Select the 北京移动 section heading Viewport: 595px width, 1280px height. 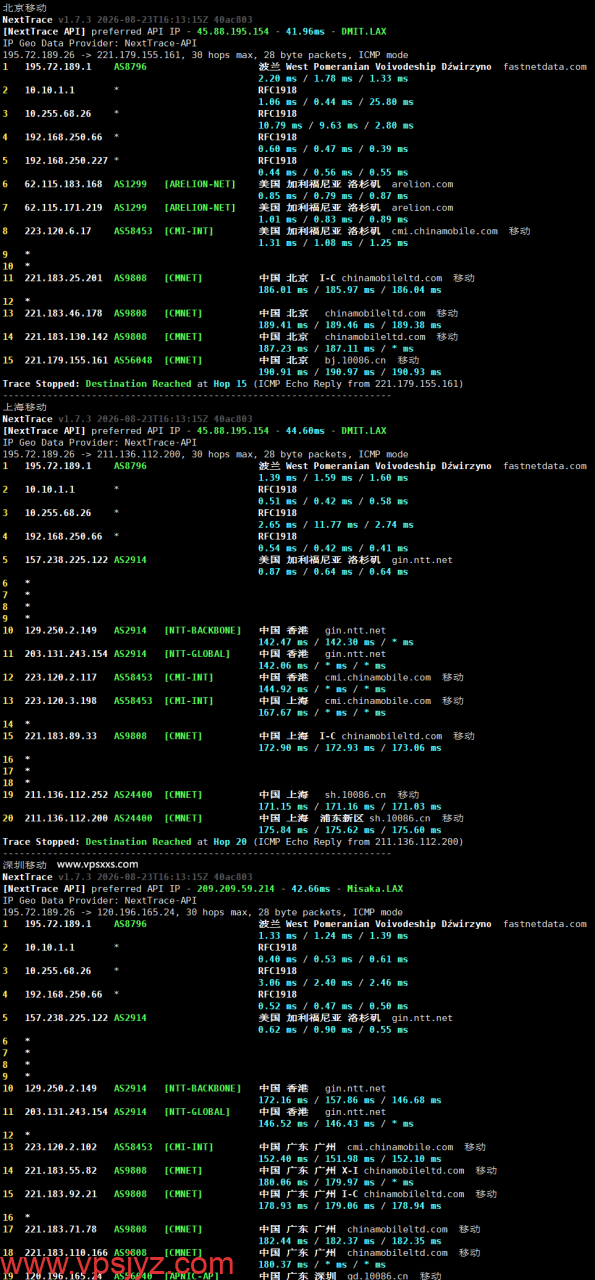coord(24,7)
